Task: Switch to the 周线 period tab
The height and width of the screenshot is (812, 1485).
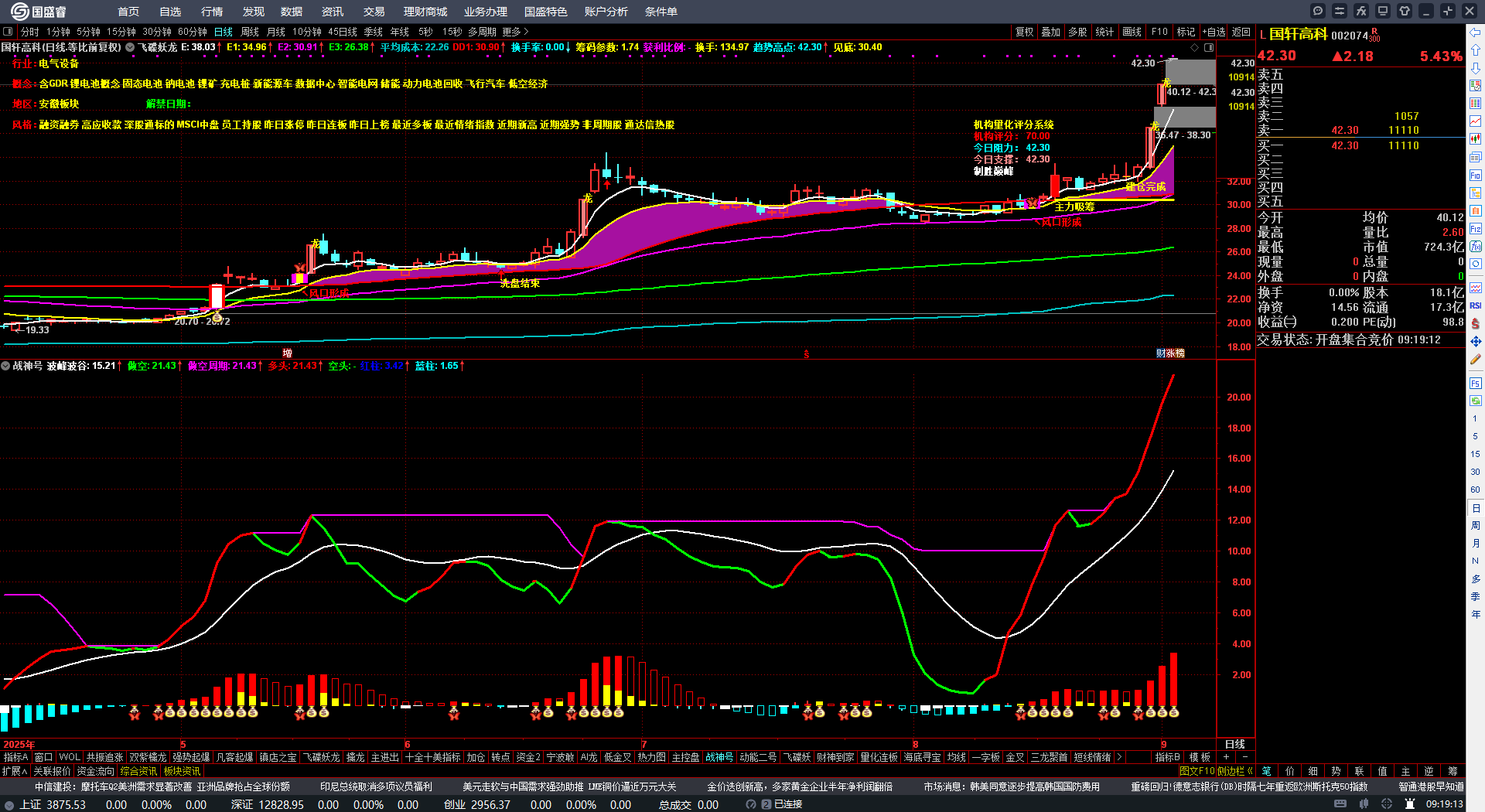Action: tap(250, 32)
